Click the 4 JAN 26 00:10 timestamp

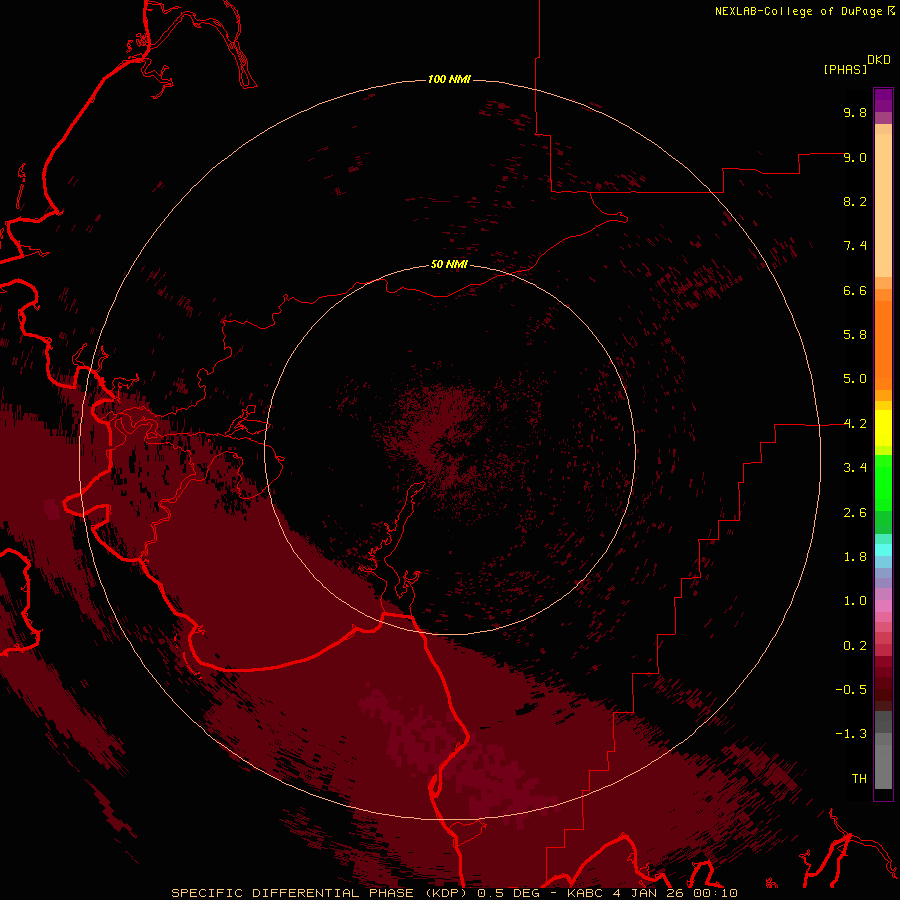point(675,893)
